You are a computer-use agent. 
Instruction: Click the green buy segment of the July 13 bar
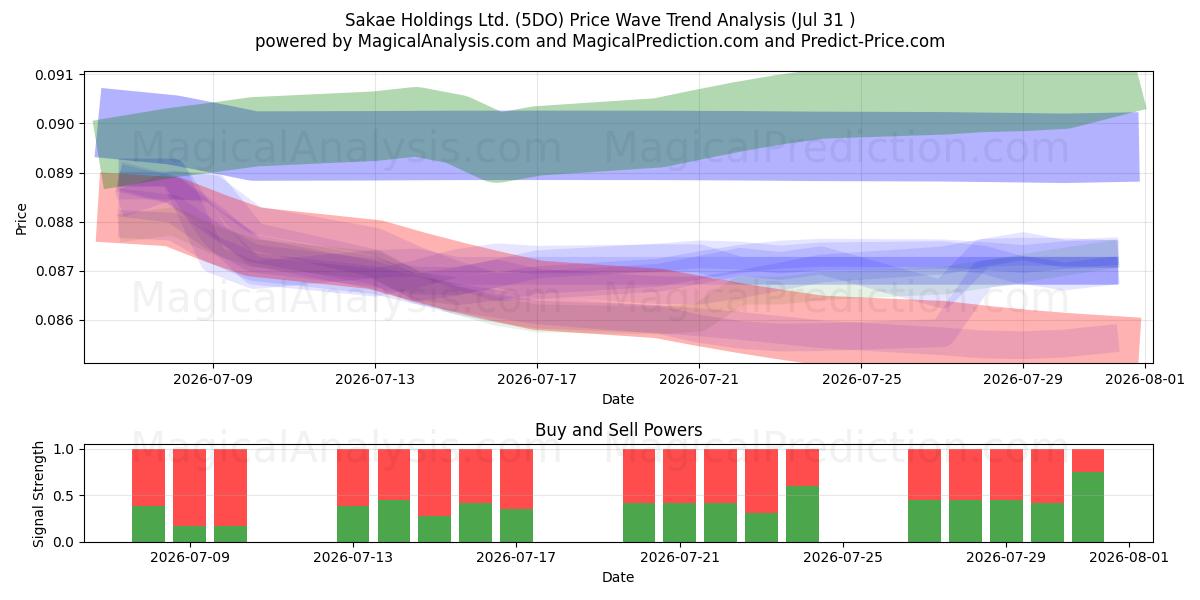[x=353, y=524]
